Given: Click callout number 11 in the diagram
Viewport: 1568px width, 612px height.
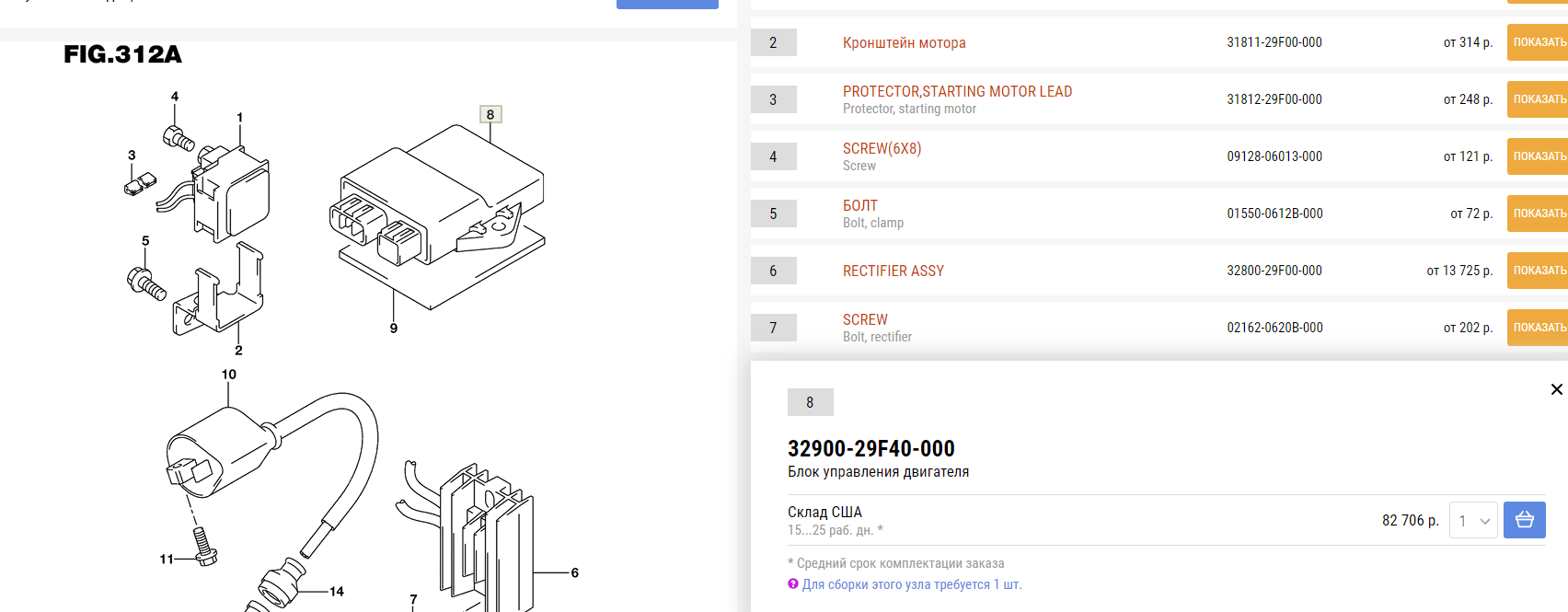Looking at the screenshot, I should tap(167, 559).
